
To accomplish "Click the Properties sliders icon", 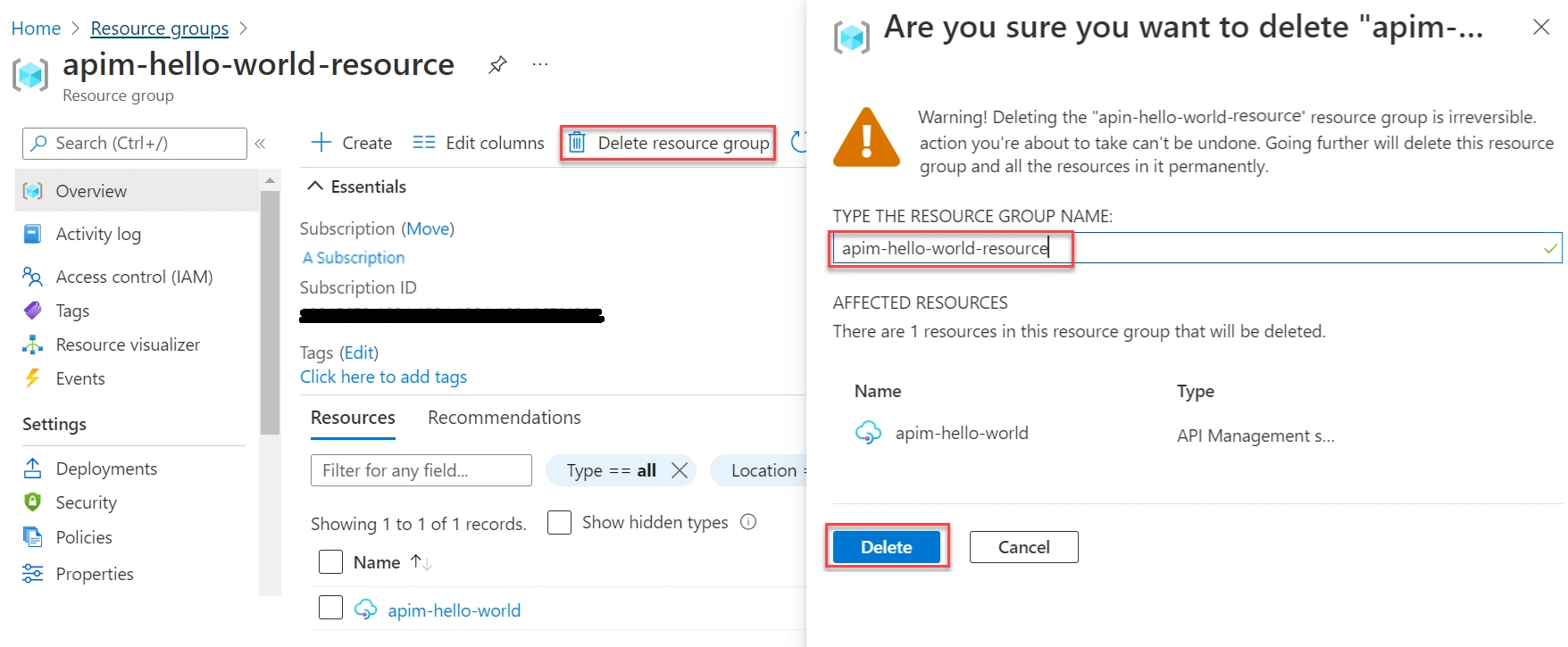I will 32,573.
